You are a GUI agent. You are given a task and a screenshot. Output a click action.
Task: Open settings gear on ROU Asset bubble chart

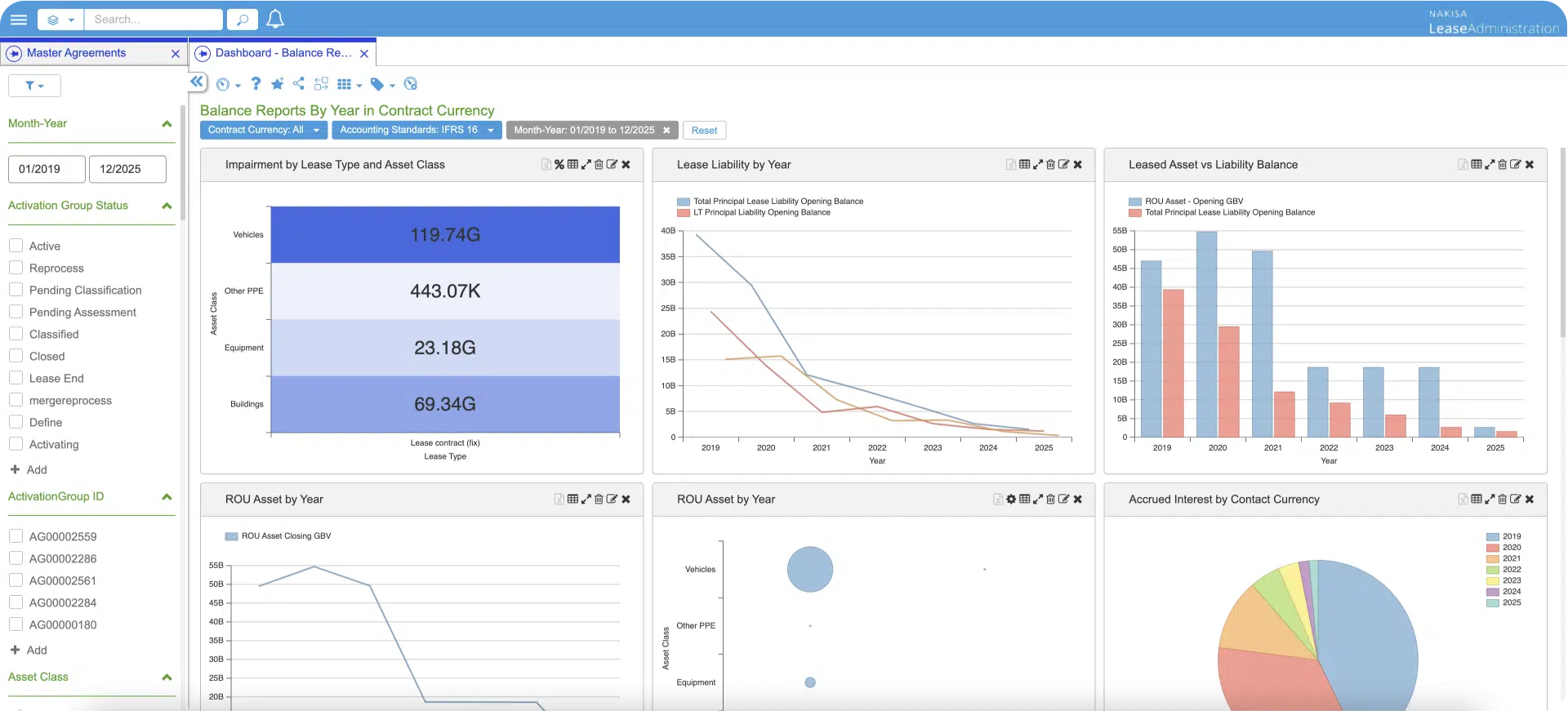[x=1011, y=500]
